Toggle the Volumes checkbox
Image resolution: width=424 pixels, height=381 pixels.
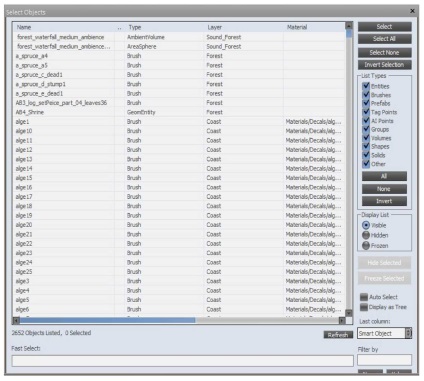pos(366,138)
